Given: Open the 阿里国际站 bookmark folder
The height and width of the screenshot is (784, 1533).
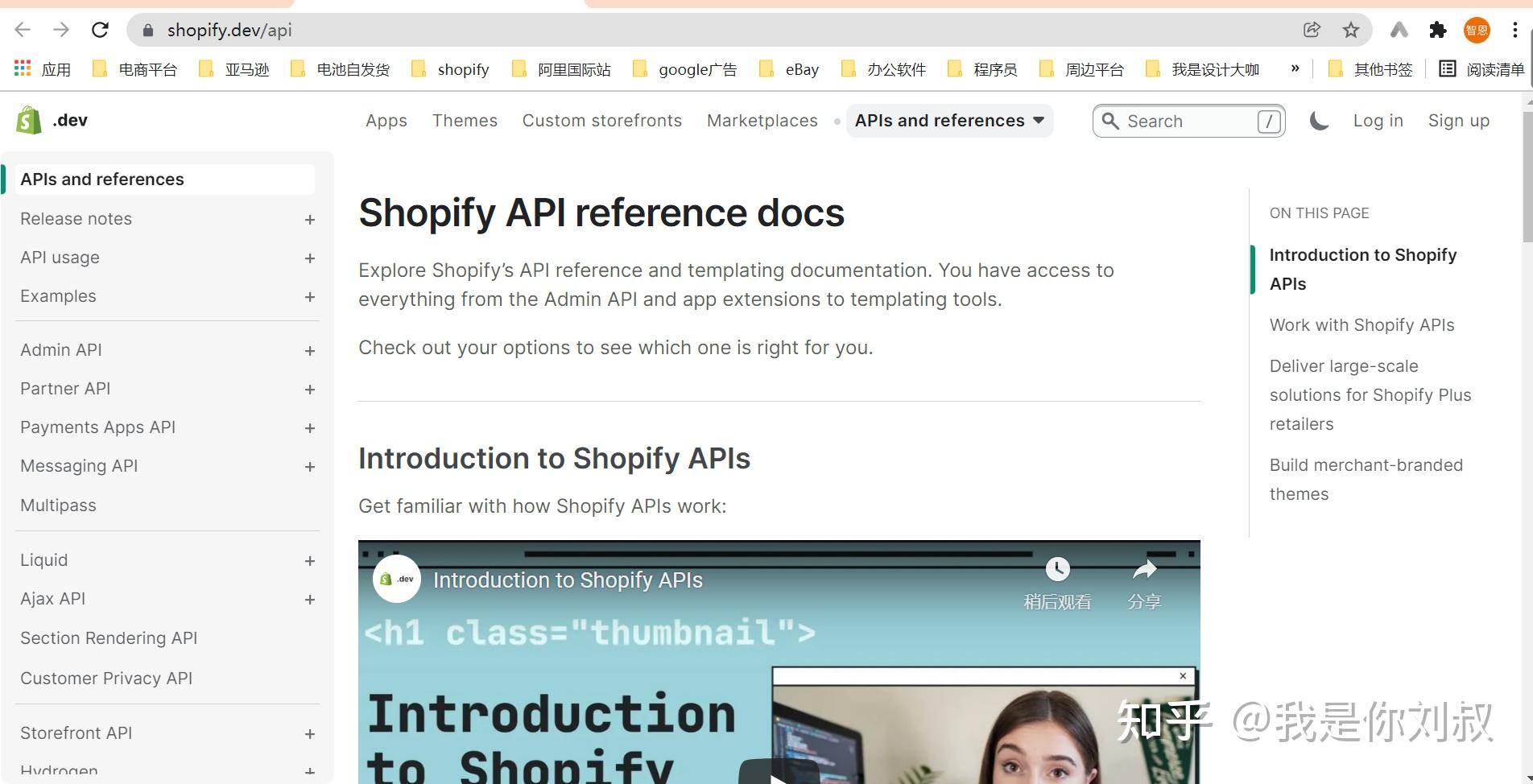Looking at the screenshot, I should (561, 69).
